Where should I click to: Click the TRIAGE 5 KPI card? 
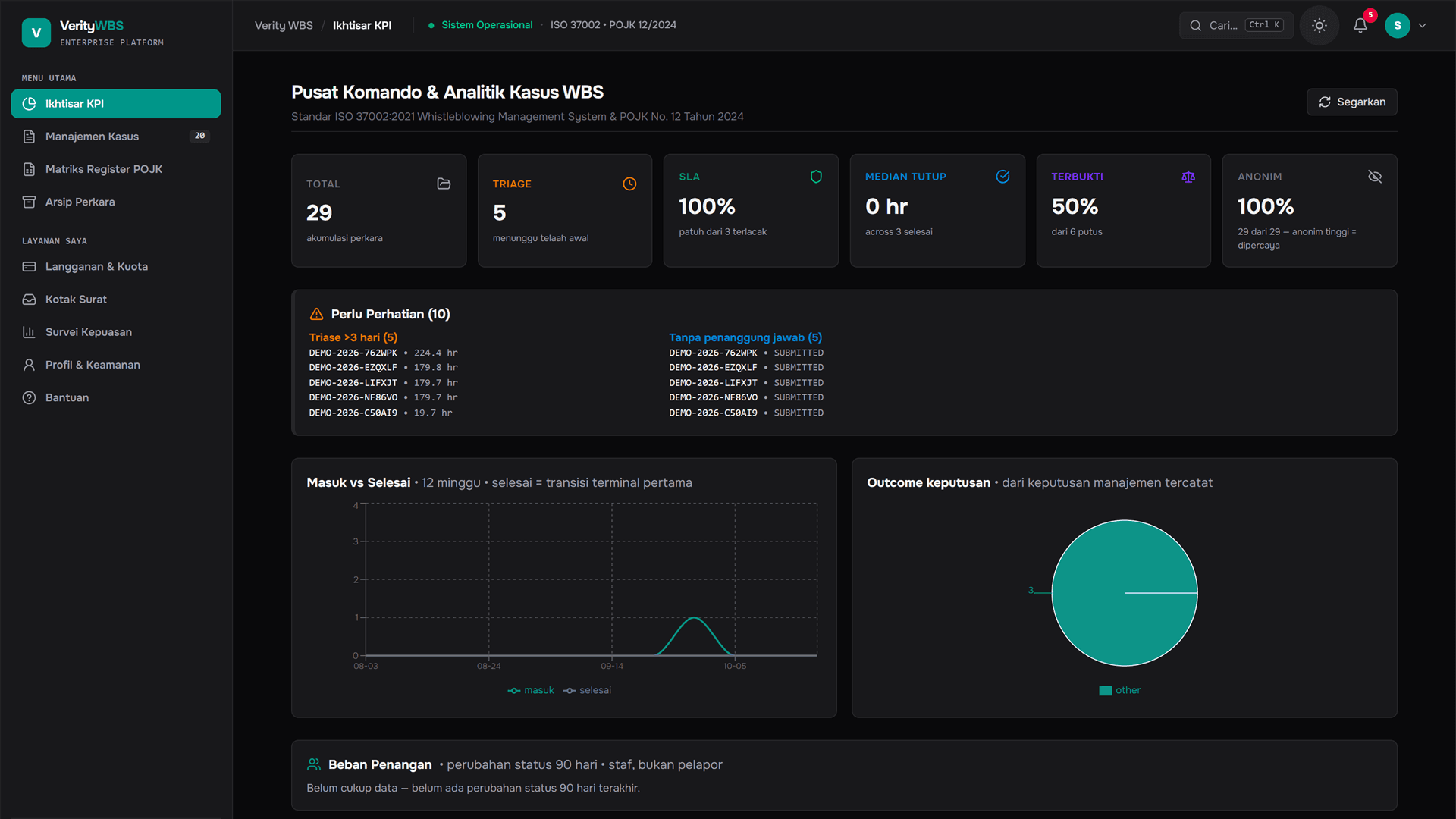(x=565, y=211)
